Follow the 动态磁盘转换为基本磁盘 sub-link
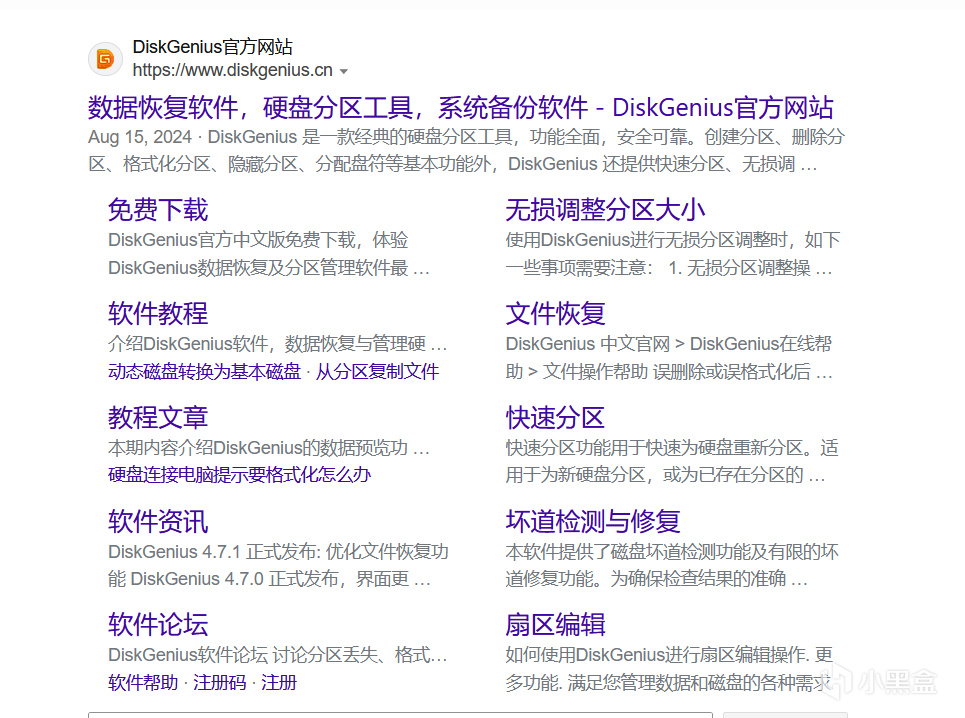 [204, 372]
